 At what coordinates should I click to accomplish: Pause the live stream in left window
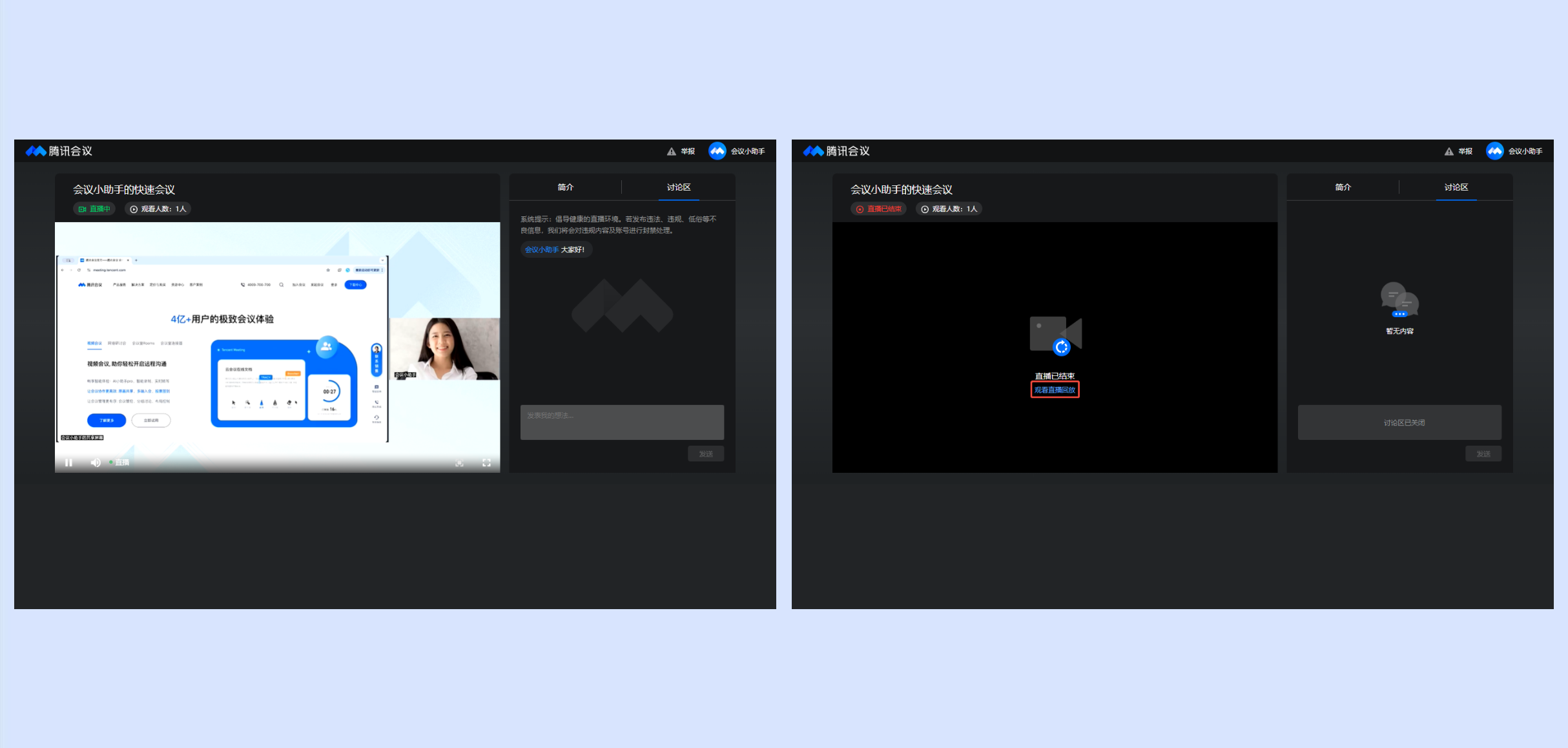tap(68, 462)
